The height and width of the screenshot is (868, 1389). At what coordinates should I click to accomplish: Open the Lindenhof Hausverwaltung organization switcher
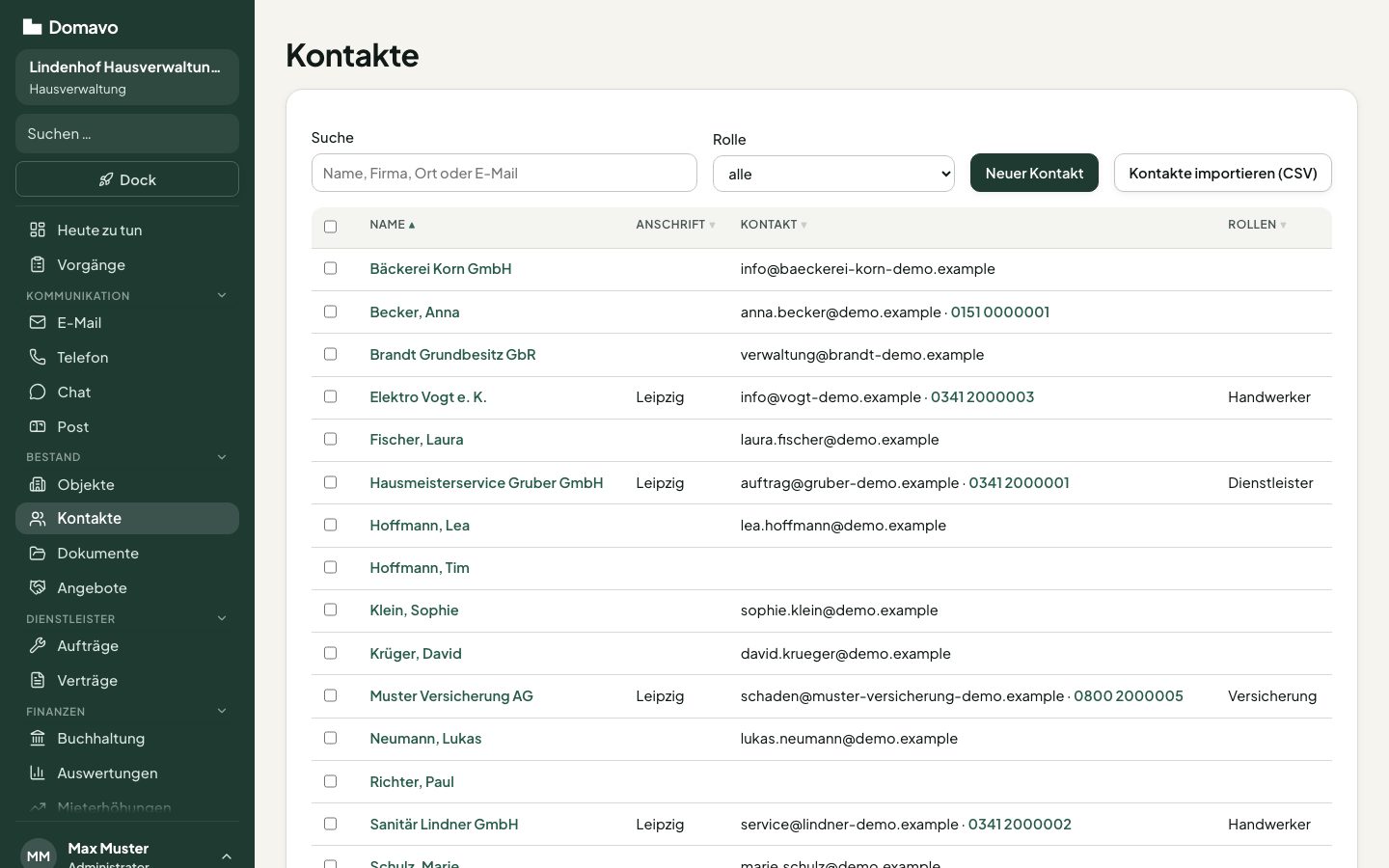click(x=127, y=77)
